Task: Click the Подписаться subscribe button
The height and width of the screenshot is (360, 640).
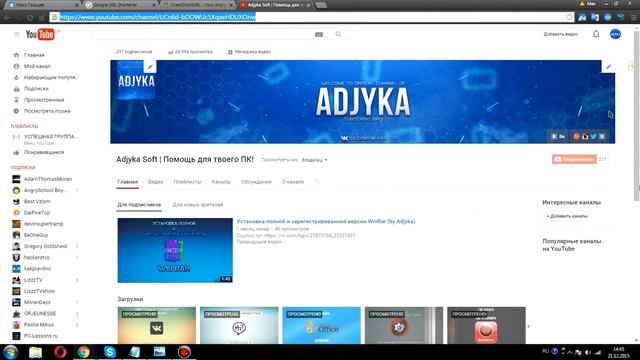Action: 574,159
